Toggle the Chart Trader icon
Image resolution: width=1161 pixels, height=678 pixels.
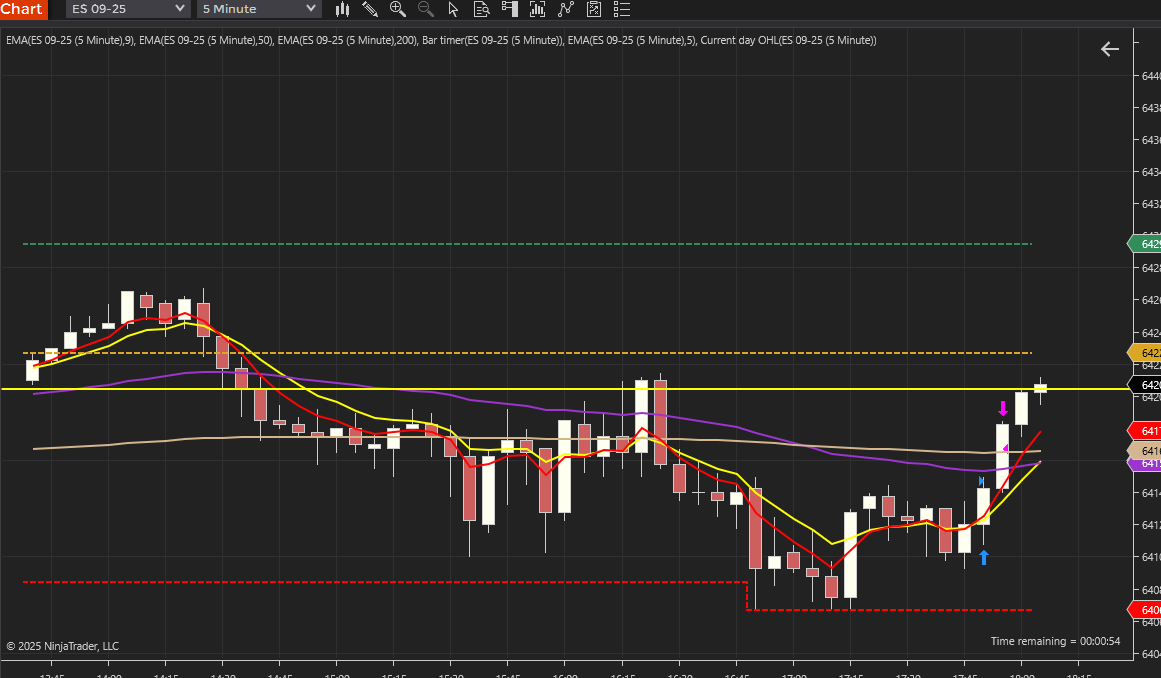coord(509,9)
